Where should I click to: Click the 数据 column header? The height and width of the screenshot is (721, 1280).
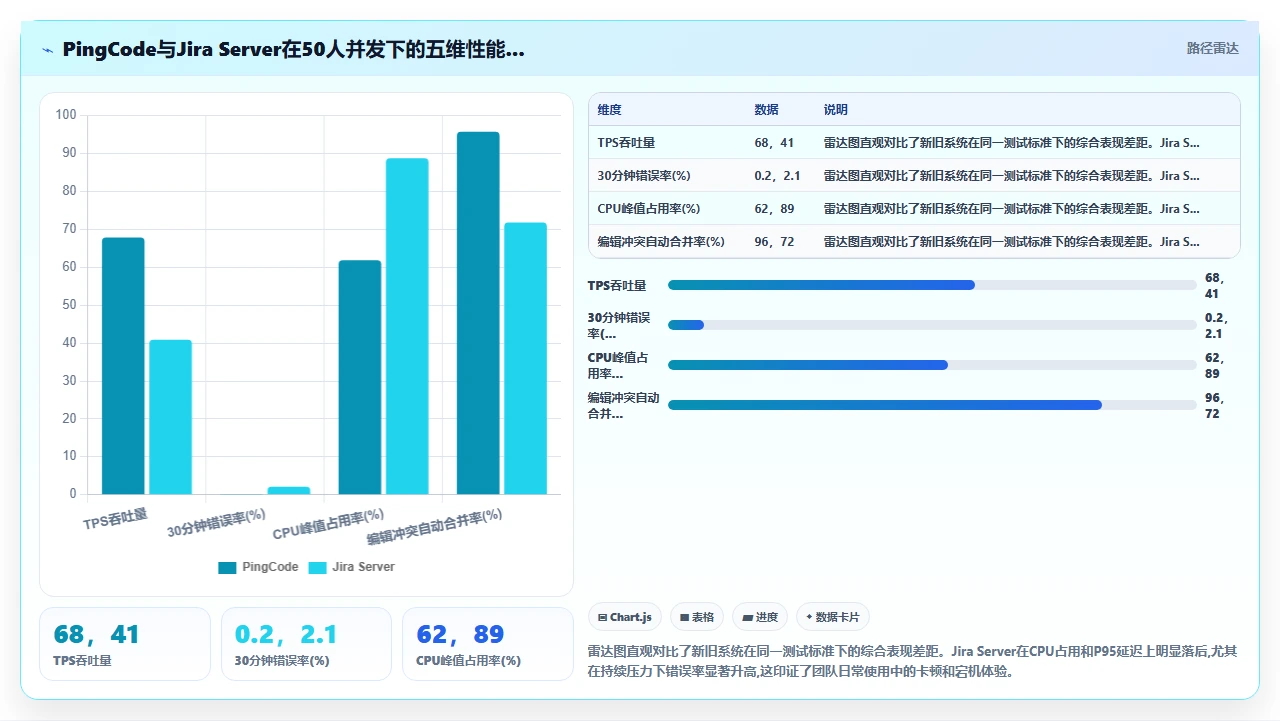click(x=766, y=110)
